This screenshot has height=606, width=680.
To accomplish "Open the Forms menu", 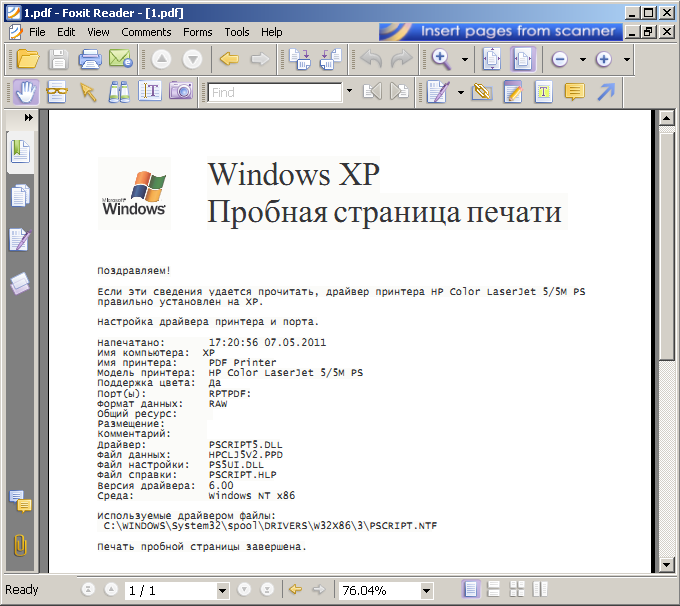I will [x=198, y=32].
